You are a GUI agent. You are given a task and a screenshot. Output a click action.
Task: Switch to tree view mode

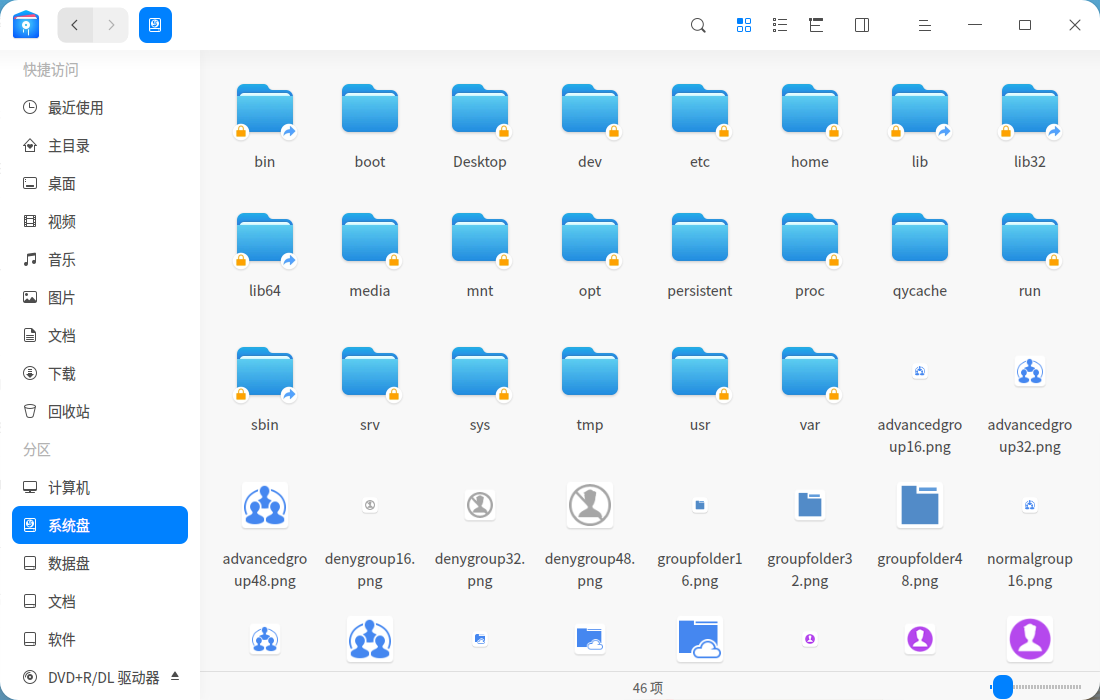point(816,26)
